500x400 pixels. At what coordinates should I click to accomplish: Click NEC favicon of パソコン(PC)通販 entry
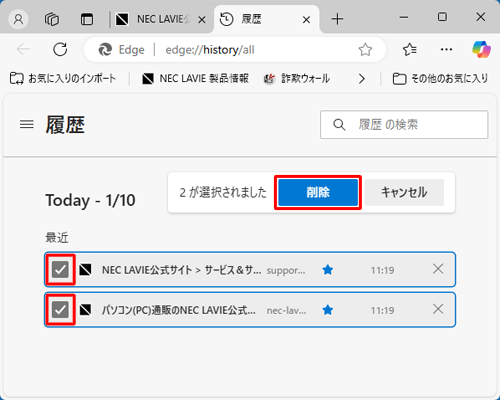[85, 310]
